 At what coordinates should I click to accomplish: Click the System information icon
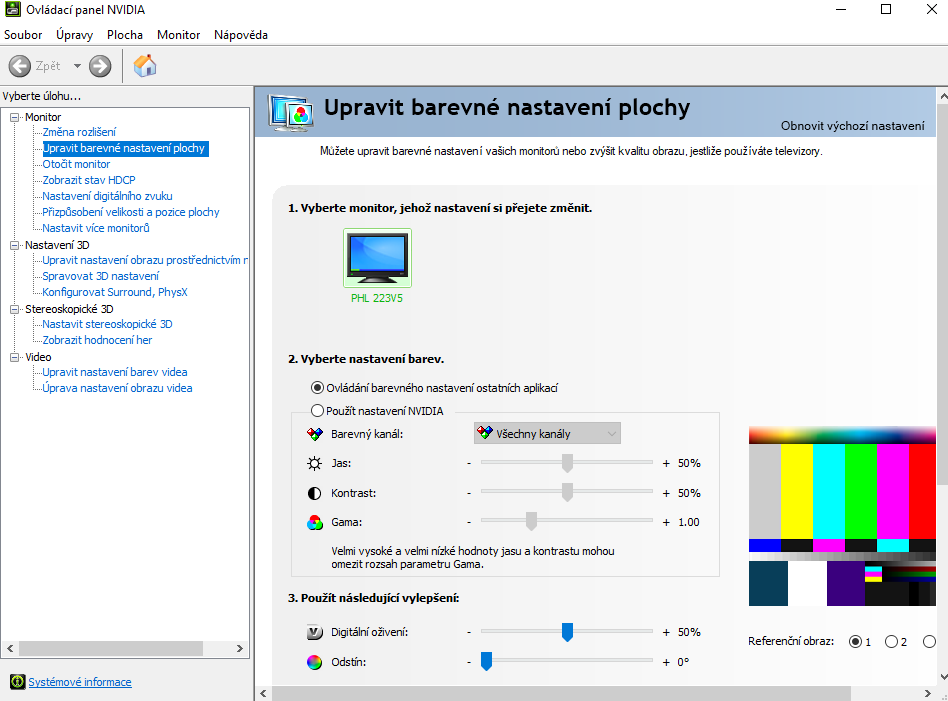coord(17,682)
